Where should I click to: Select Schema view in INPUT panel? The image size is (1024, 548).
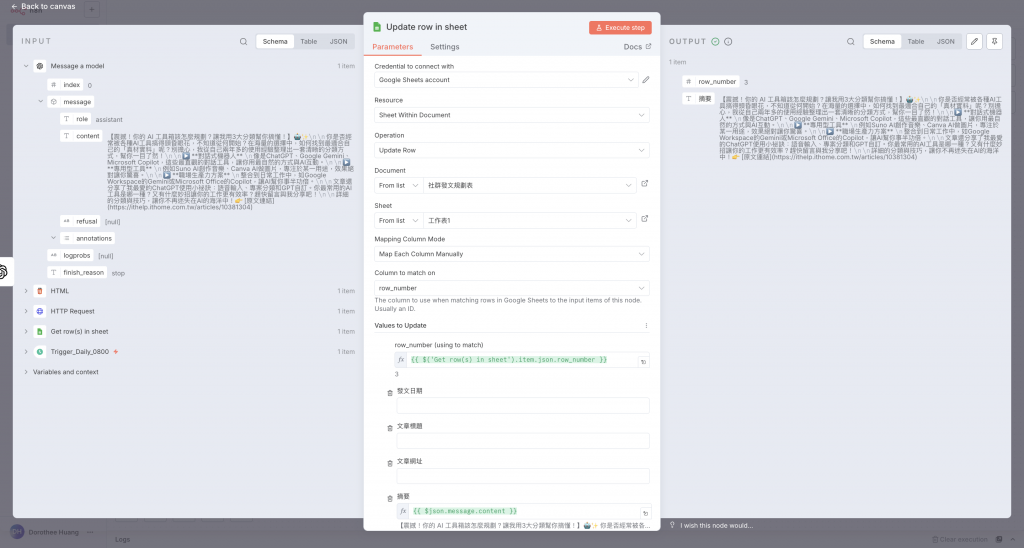[275, 41]
